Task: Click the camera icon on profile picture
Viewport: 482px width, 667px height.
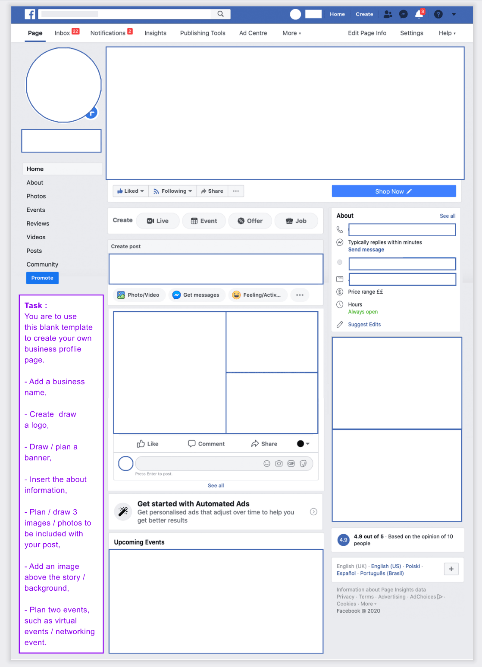Action: (91, 113)
